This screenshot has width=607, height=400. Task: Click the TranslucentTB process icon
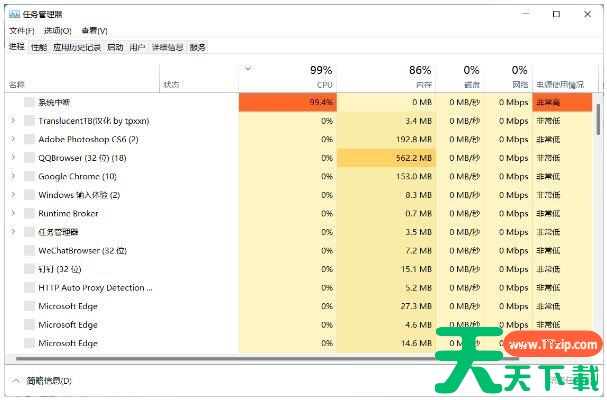(29, 121)
